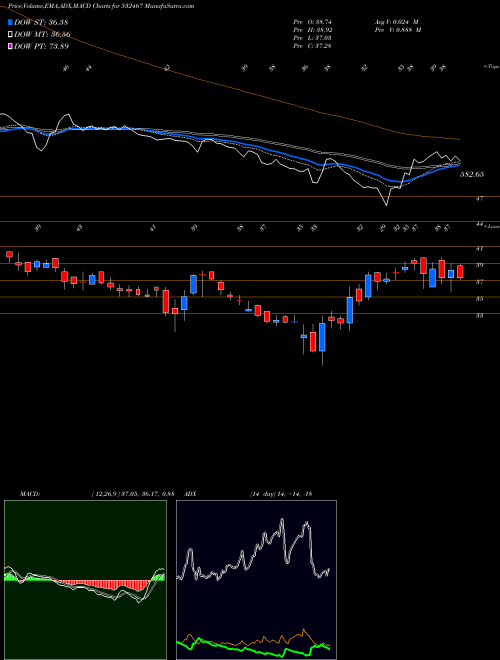Click the last red candlestick on the right

(460, 271)
